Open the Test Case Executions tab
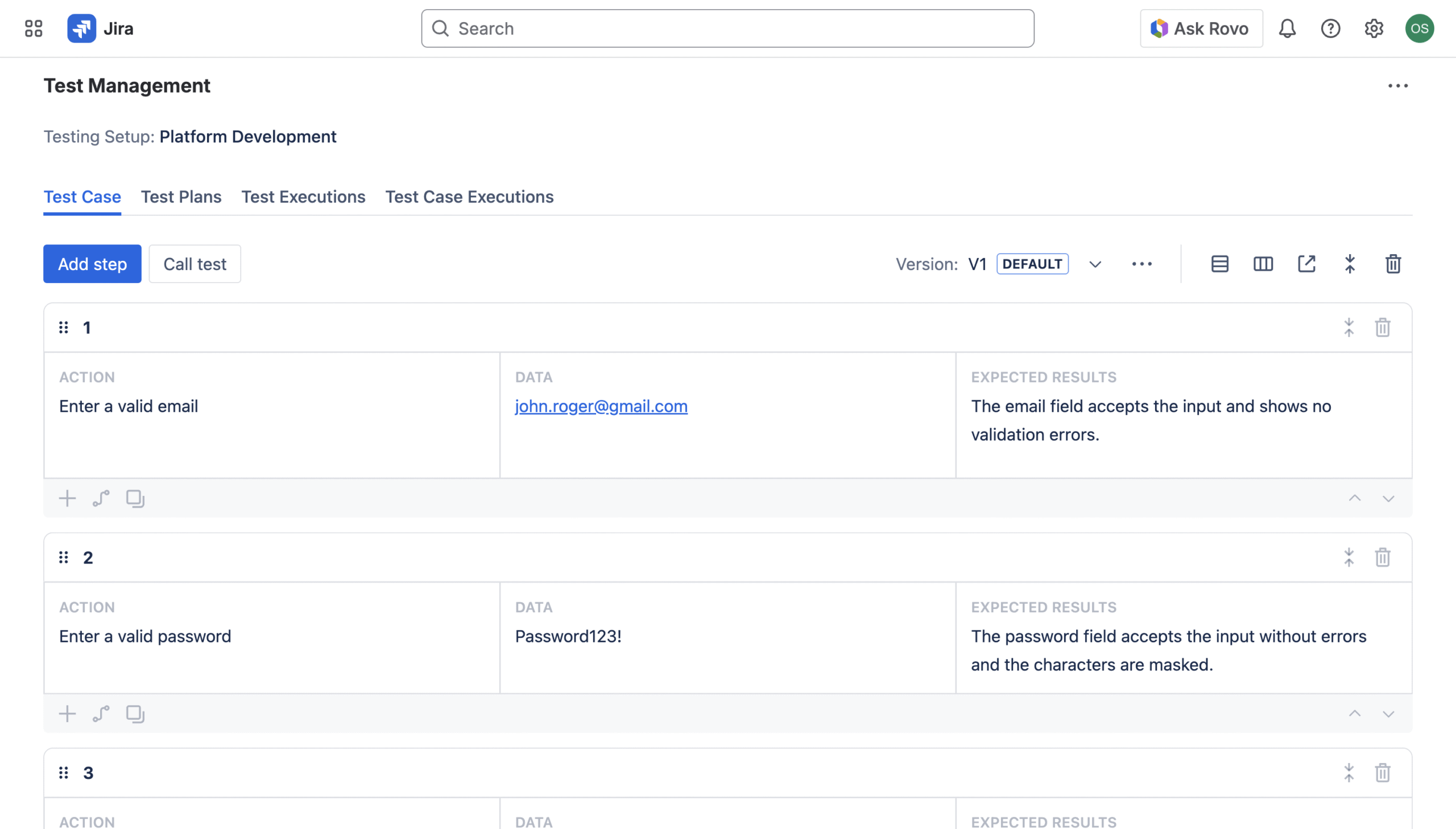The image size is (1456, 829). (x=469, y=197)
